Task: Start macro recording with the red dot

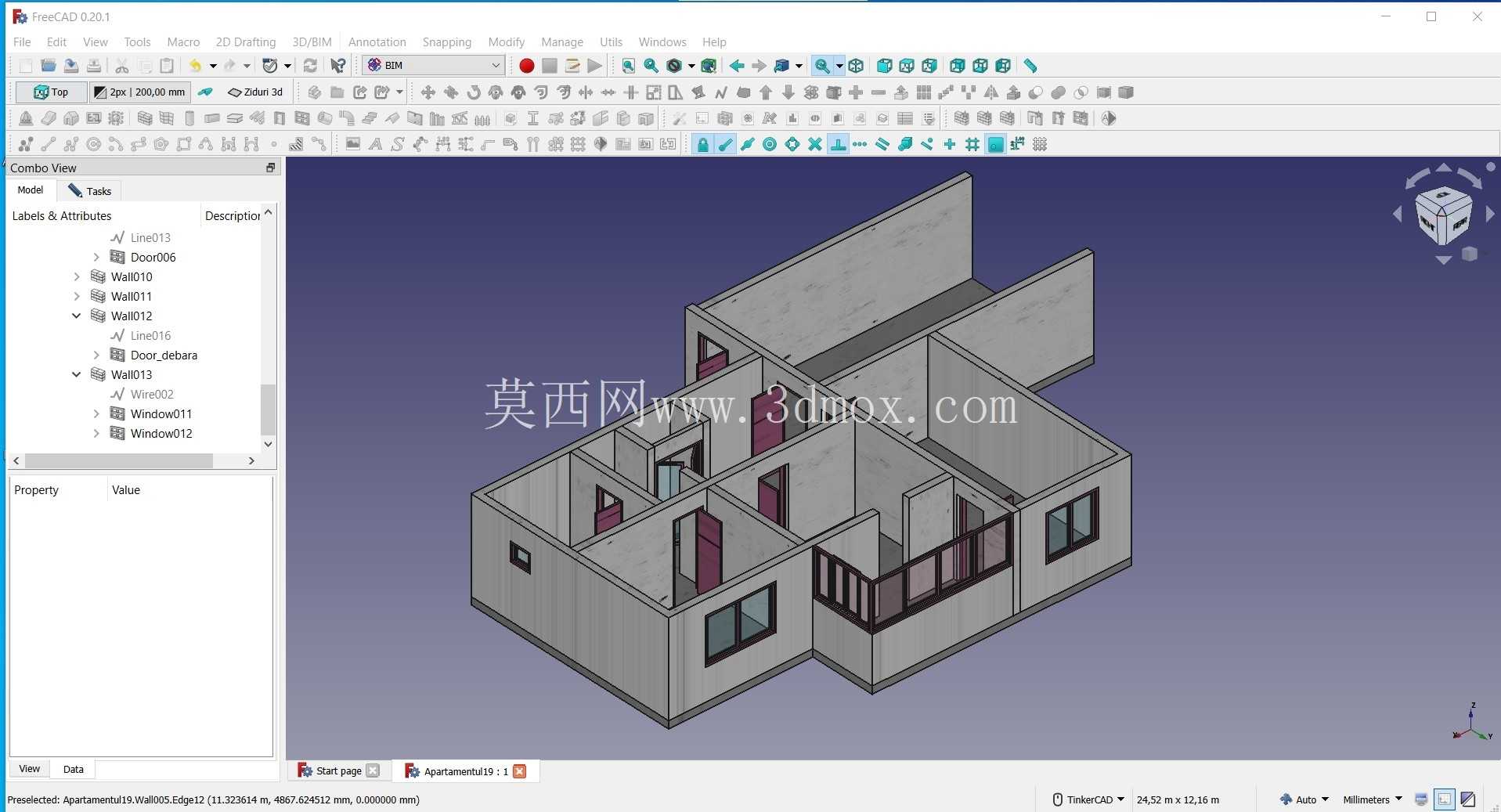Action: click(526, 66)
